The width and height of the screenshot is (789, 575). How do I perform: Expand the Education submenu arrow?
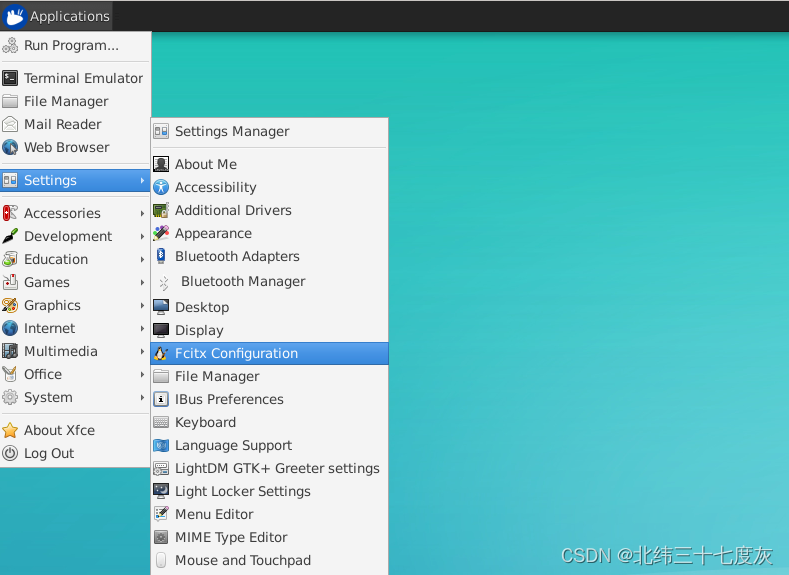pos(142,260)
